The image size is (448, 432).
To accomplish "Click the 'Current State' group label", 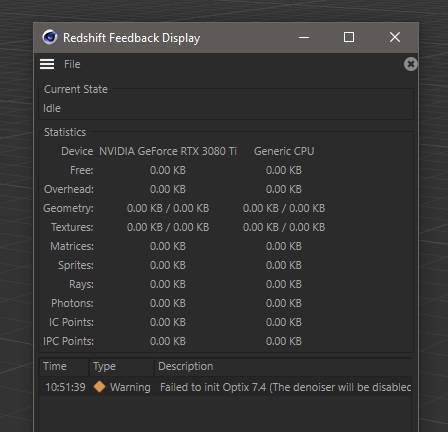I will coord(76,89).
